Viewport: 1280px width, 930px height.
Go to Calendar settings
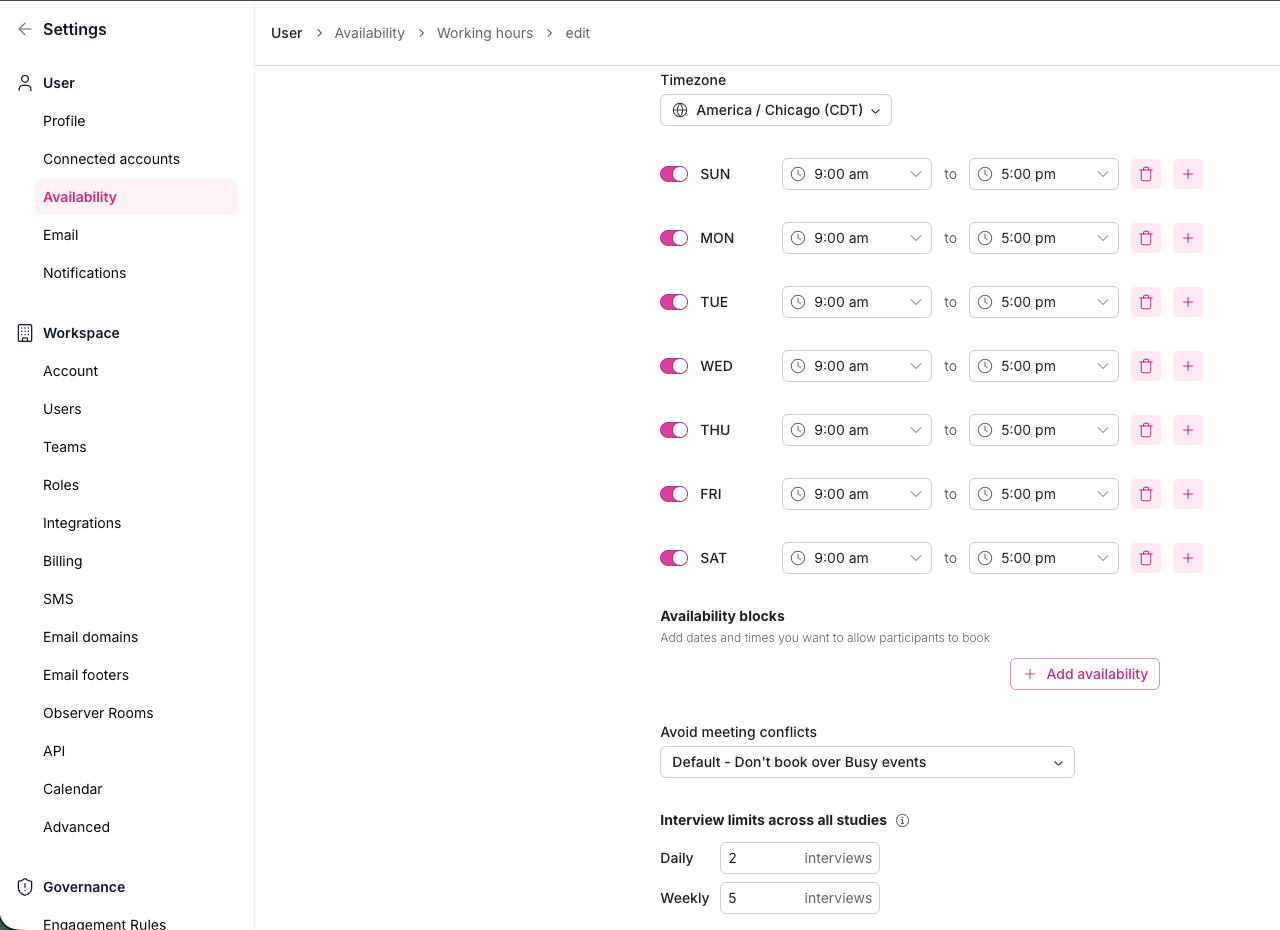tap(72, 789)
